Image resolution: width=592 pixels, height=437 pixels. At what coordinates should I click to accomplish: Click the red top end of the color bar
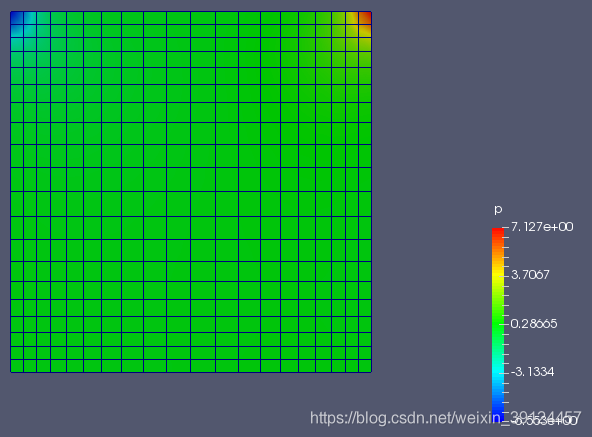498,232
